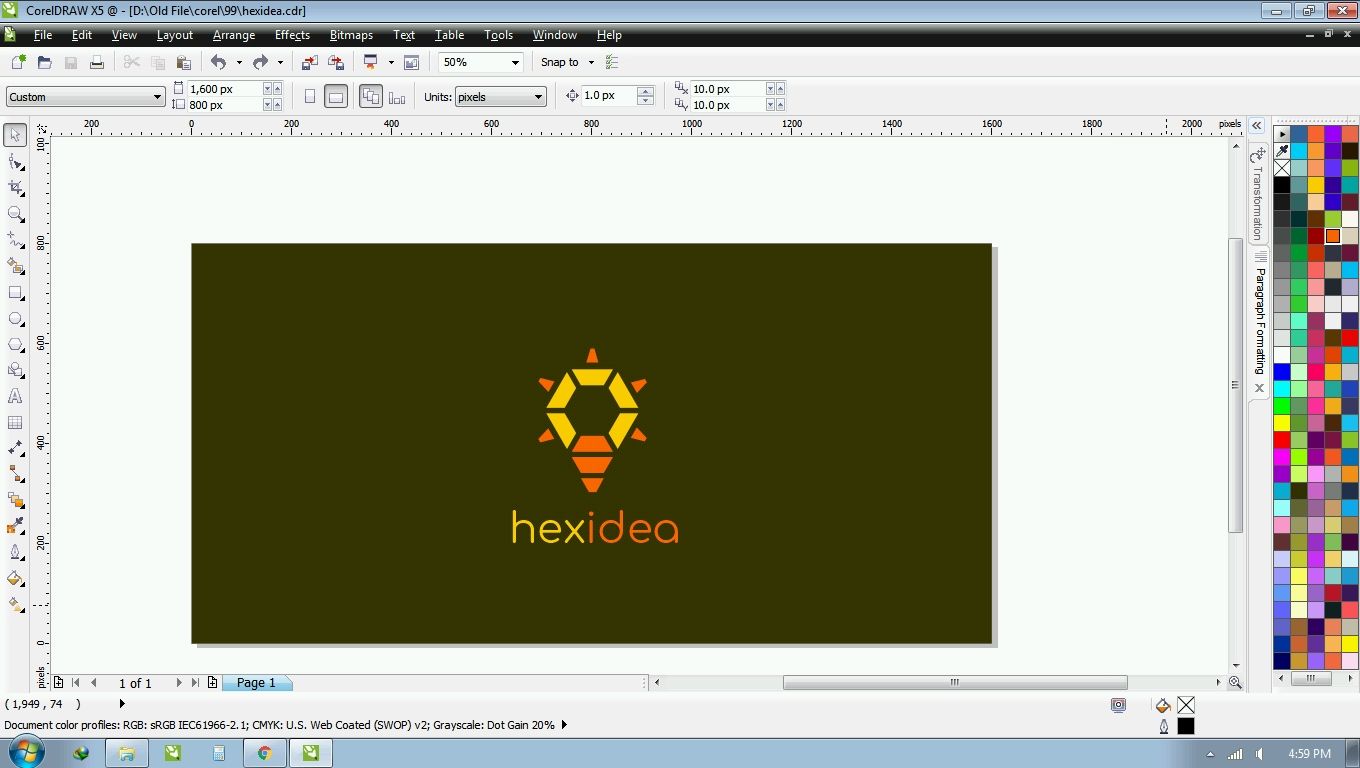1360x768 pixels.
Task: Click the Import icon in toolbar
Action: (310, 62)
